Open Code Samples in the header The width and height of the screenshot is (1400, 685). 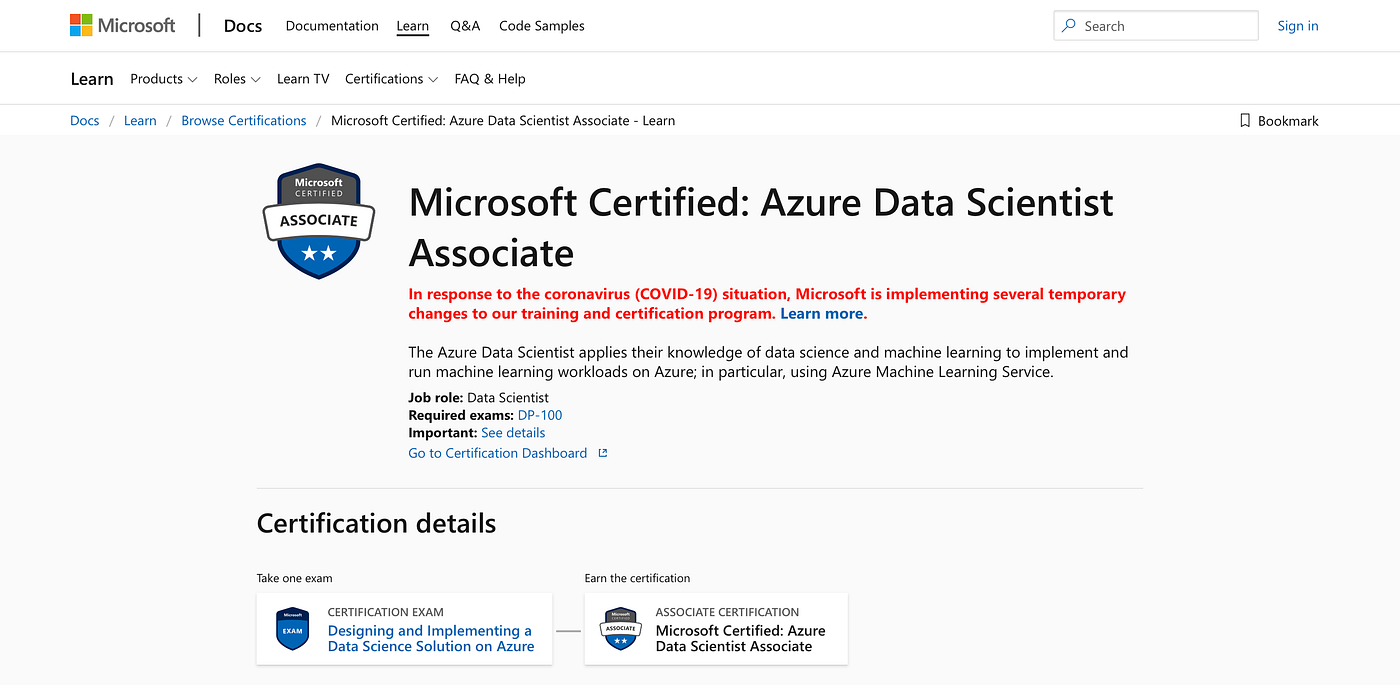click(542, 26)
